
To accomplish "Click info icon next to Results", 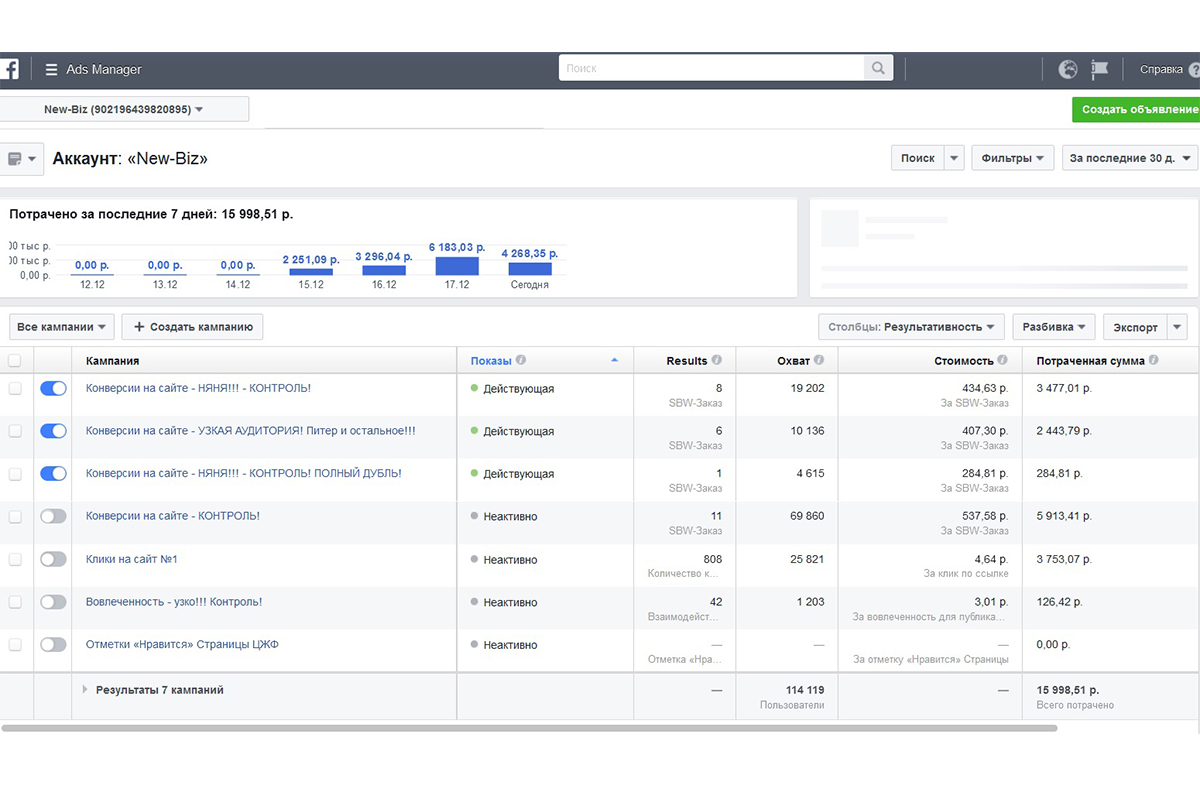I will coord(717,361).
